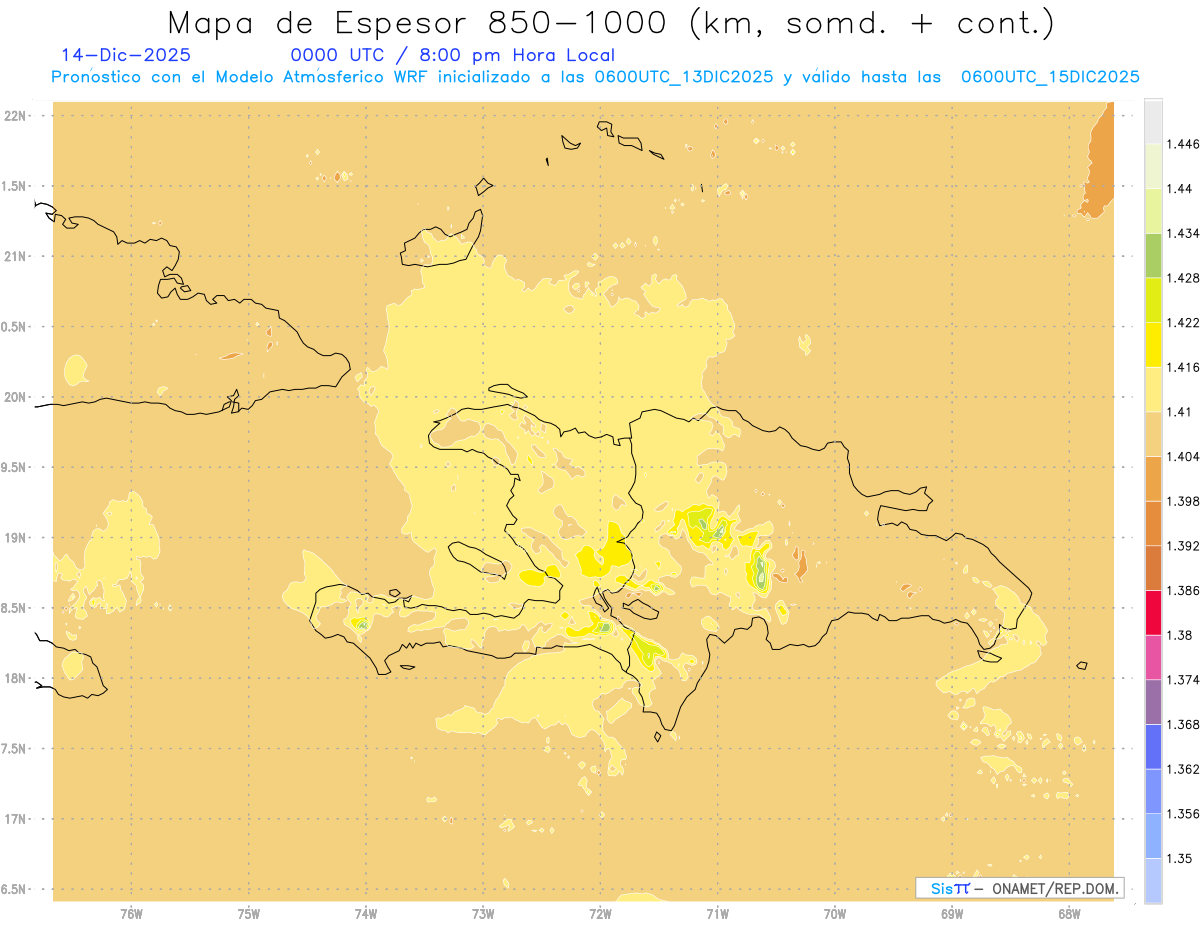Click the 1.374 legend value
This screenshot has width=1200, height=927.
(1183, 680)
